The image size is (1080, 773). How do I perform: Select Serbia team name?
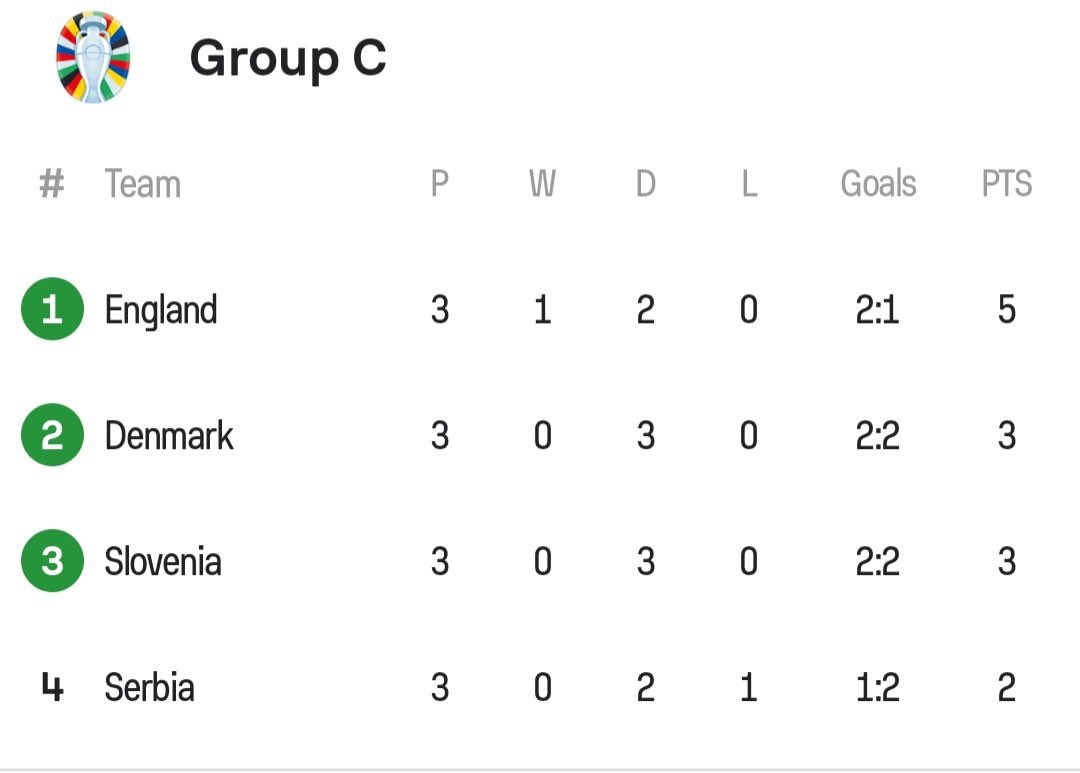[150, 688]
